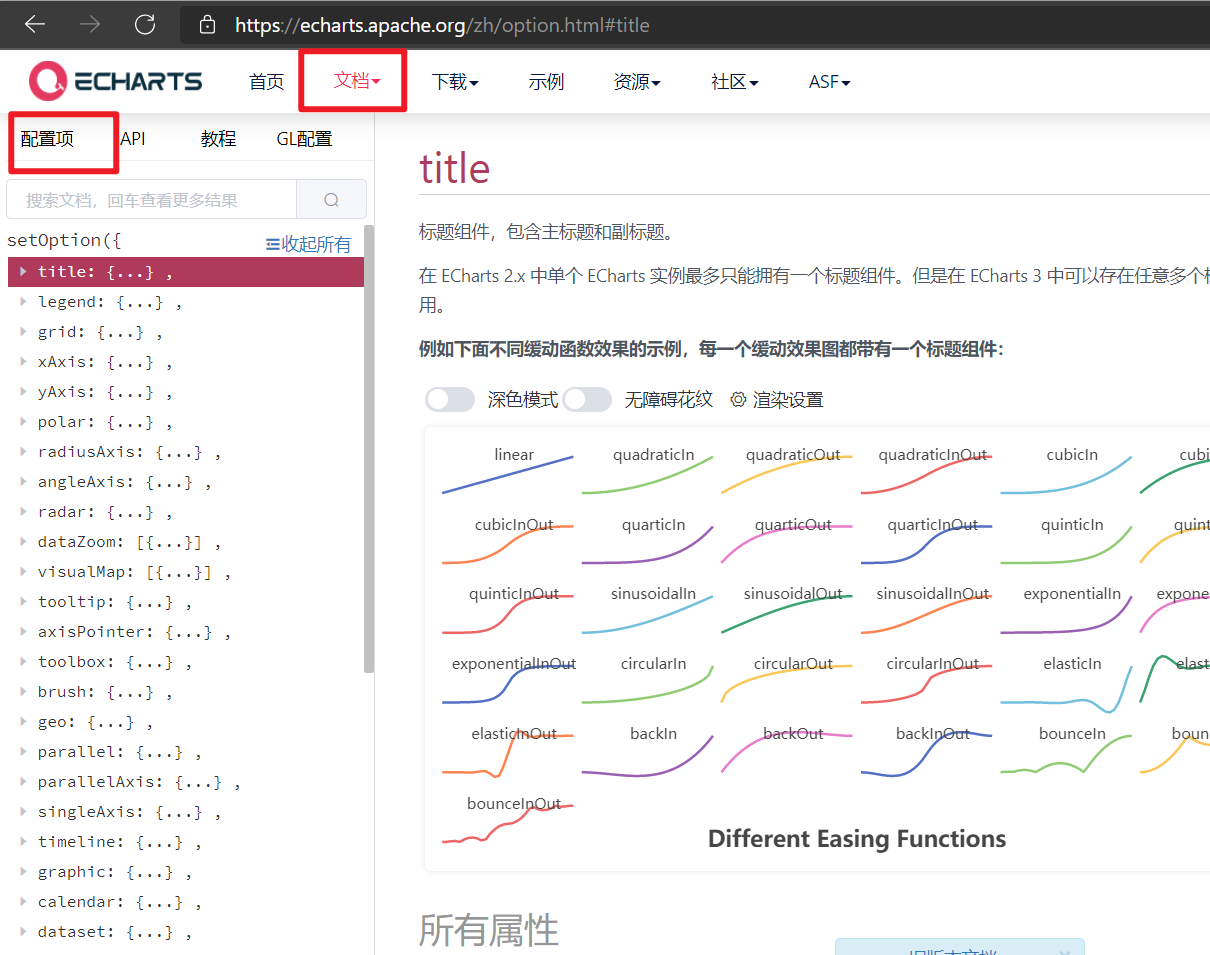Open the 文档 dropdown menu

[x=357, y=80]
